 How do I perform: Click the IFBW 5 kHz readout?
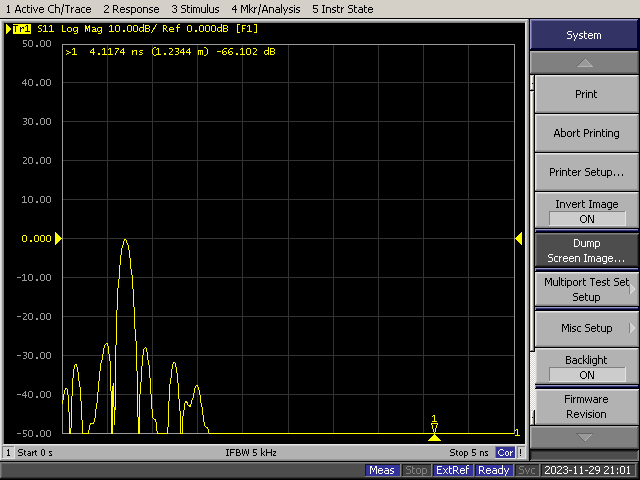click(251, 453)
